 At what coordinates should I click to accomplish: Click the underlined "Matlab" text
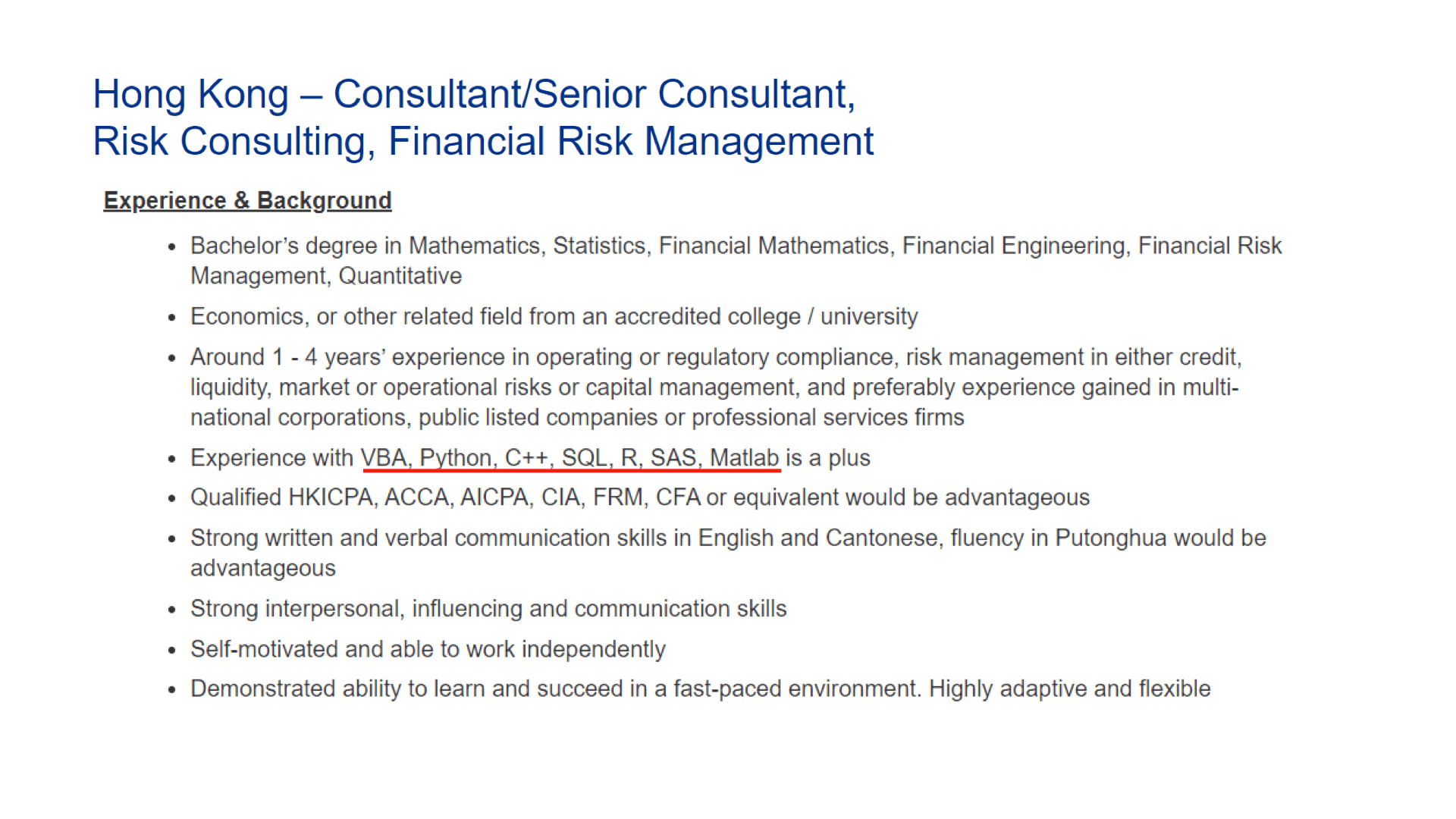(x=744, y=458)
